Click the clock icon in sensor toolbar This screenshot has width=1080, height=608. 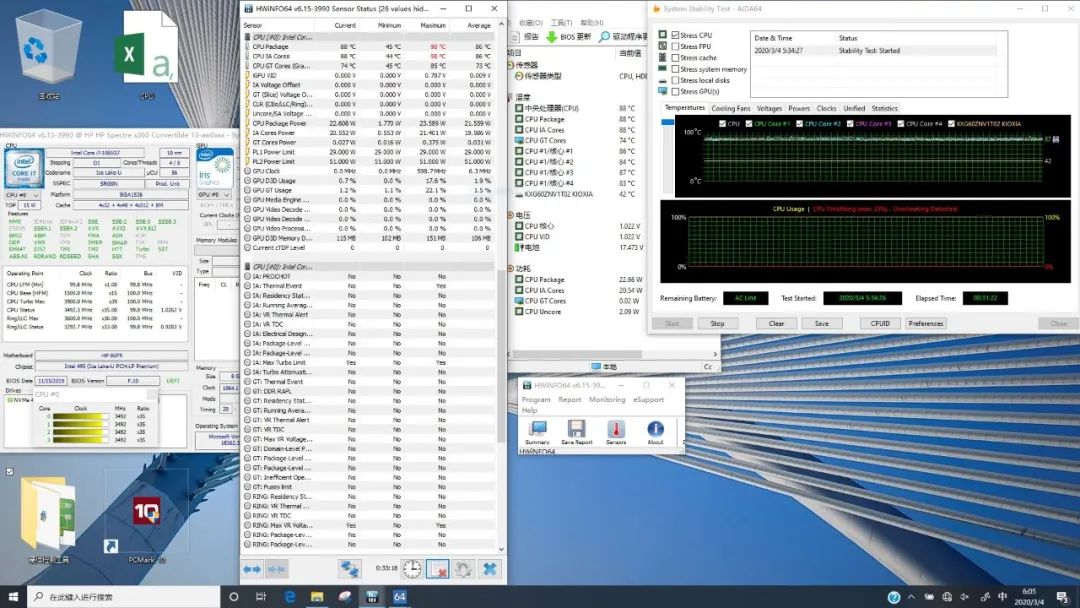(412, 569)
